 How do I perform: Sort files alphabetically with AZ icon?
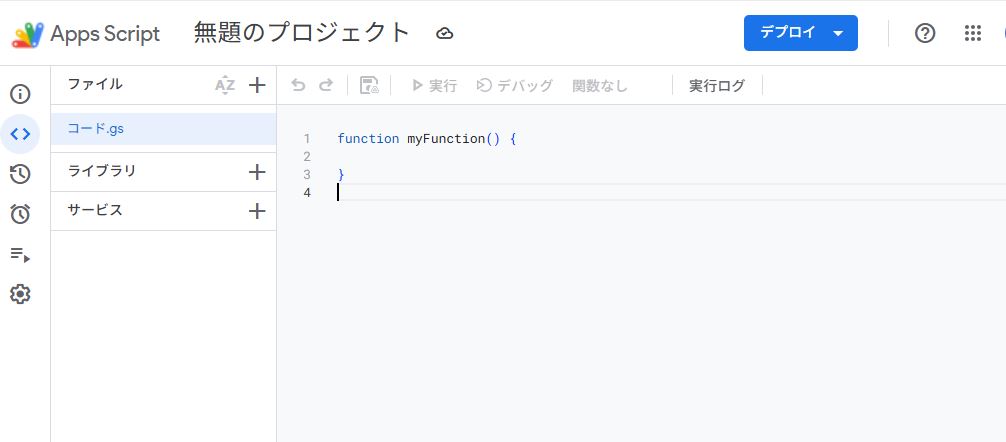(x=225, y=85)
